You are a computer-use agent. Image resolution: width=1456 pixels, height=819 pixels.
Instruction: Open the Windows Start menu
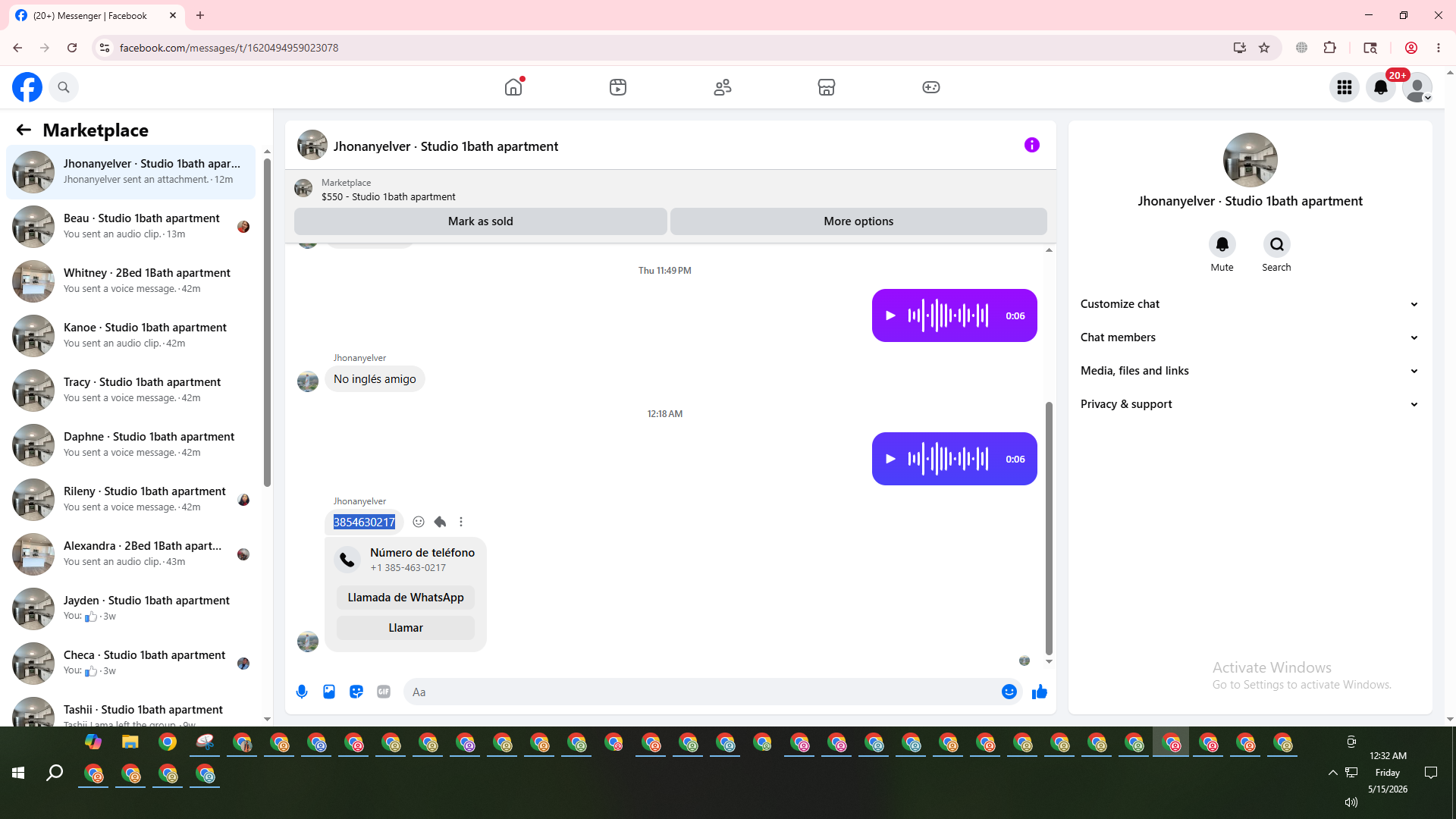pyautogui.click(x=18, y=773)
